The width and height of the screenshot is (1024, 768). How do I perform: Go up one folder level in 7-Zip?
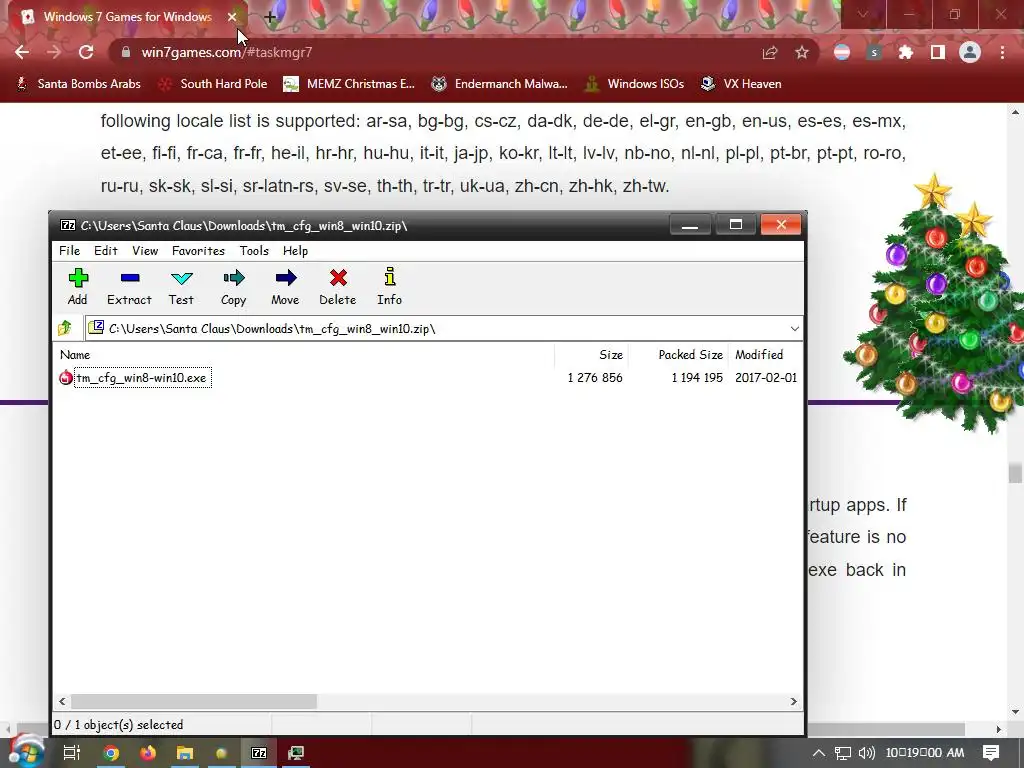[x=65, y=328]
